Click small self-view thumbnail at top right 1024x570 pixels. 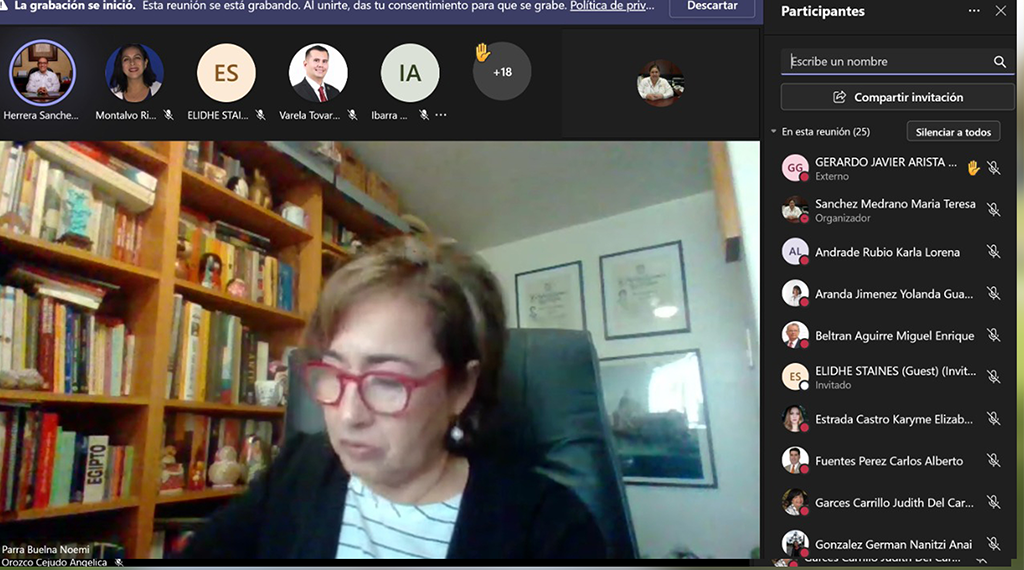point(660,83)
